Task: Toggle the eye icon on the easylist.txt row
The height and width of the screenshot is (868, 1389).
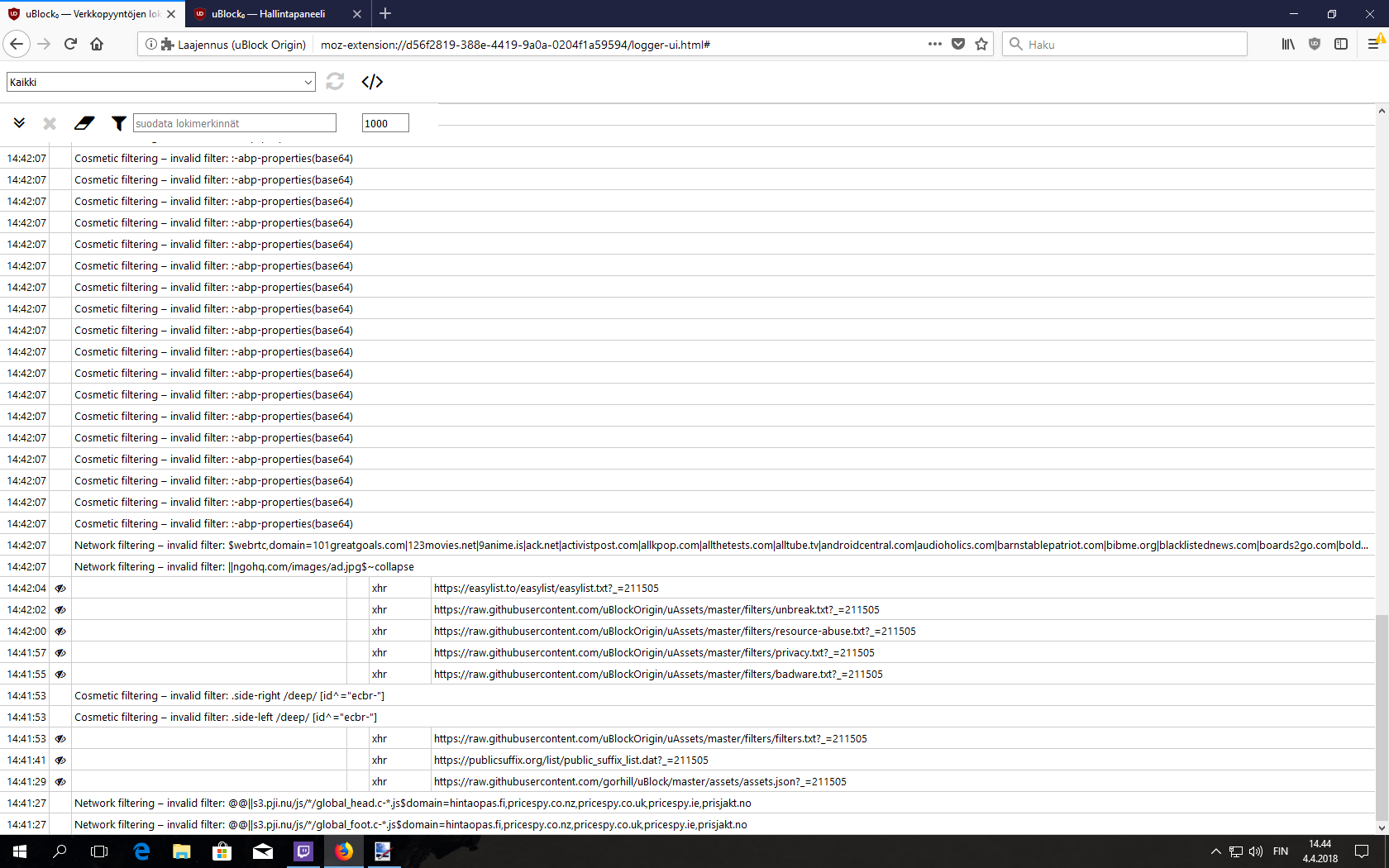Action: [60, 588]
